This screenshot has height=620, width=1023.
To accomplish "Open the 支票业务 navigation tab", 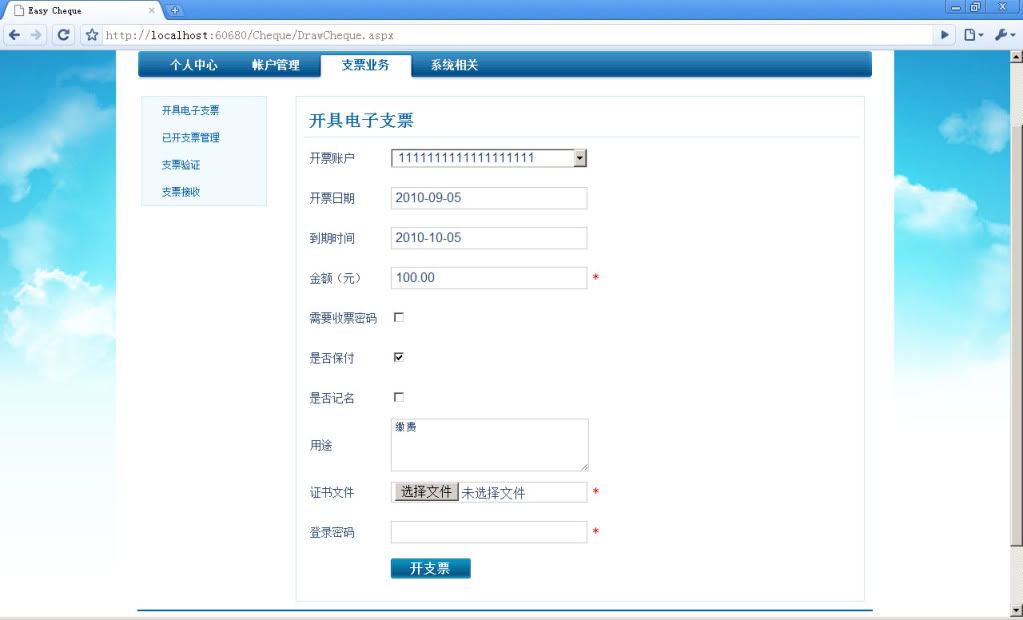I will coord(365,65).
